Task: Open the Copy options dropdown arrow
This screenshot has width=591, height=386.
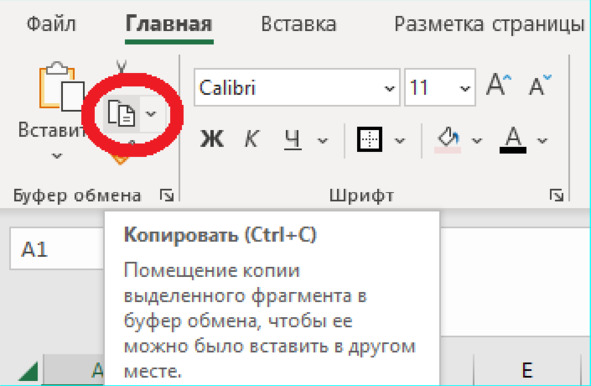Action: coord(151,113)
